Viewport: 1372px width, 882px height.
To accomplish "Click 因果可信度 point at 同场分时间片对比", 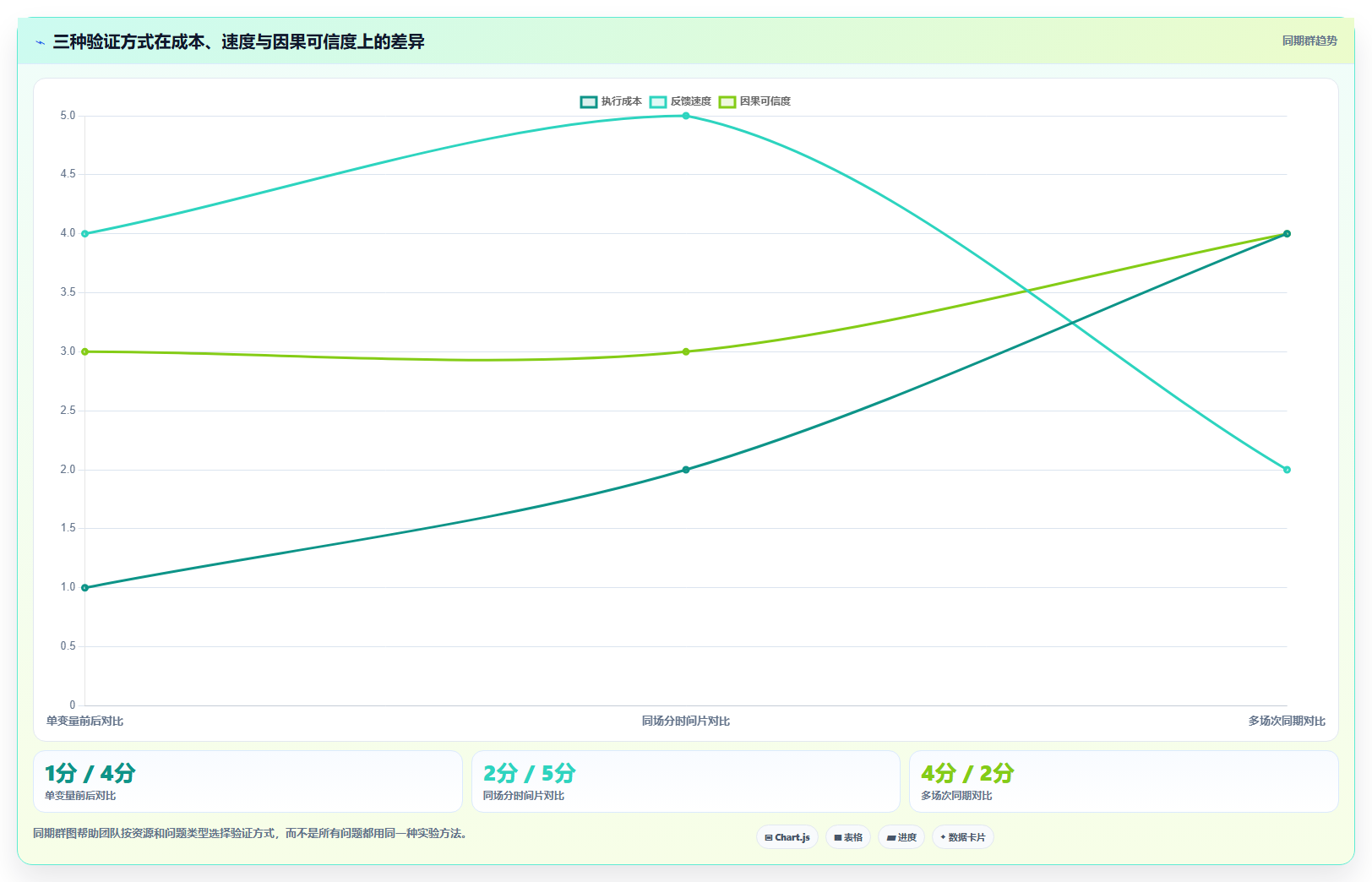I will [x=686, y=351].
